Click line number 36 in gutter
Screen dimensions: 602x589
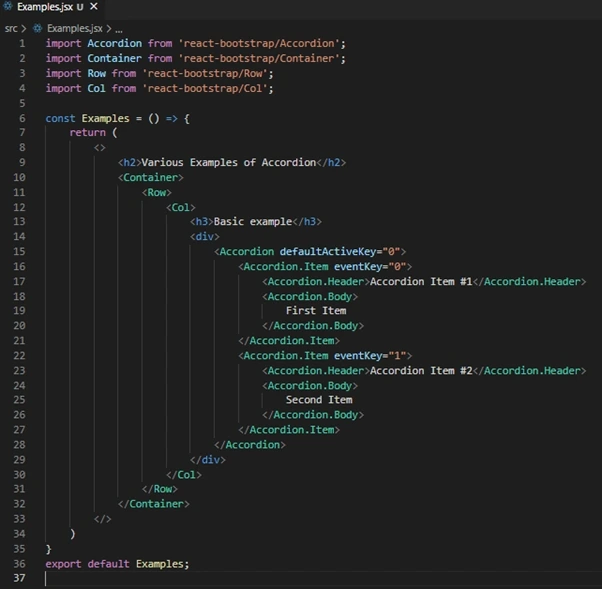[x=19, y=564]
